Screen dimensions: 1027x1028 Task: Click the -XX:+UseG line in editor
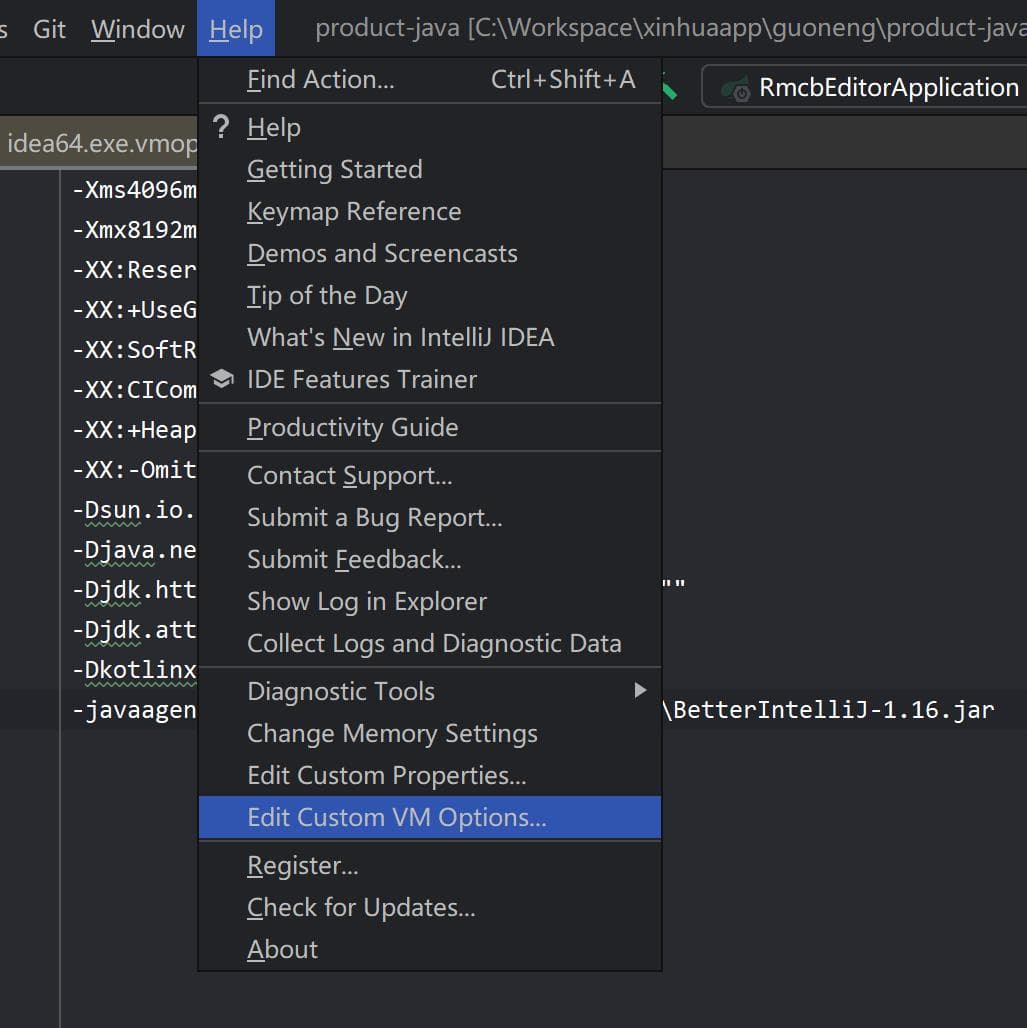coord(134,310)
